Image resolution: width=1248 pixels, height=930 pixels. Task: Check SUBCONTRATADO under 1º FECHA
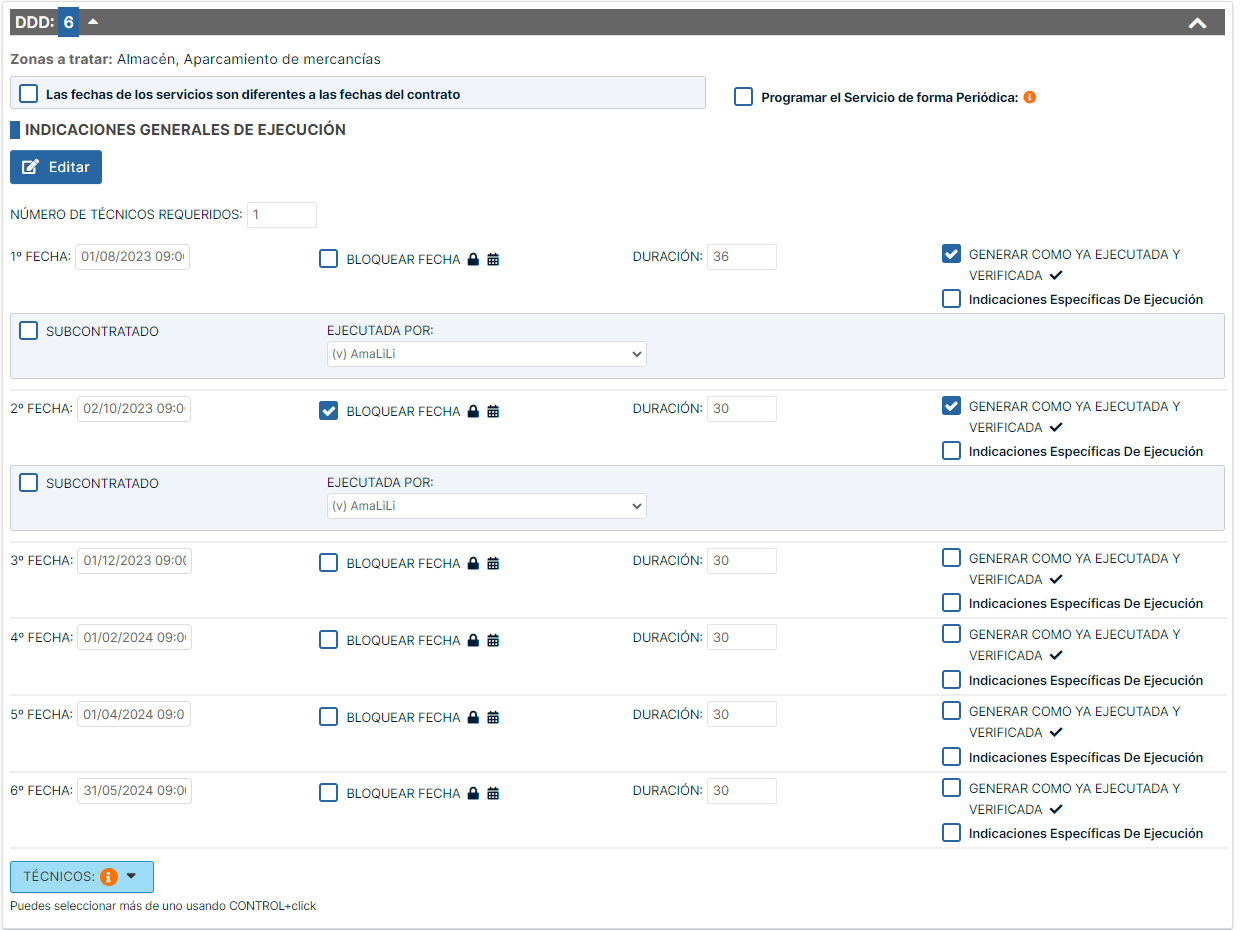click(29, 331)
